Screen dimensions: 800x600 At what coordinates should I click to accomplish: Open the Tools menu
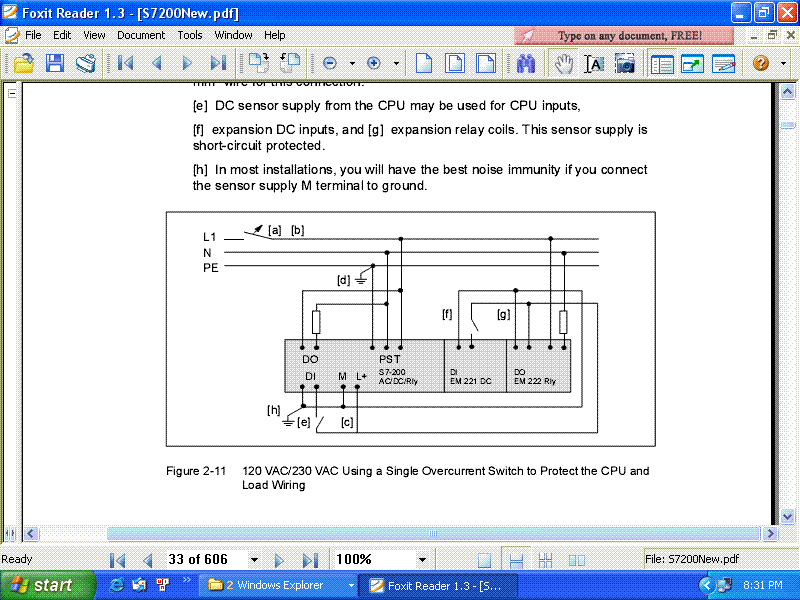click(189, 35)
